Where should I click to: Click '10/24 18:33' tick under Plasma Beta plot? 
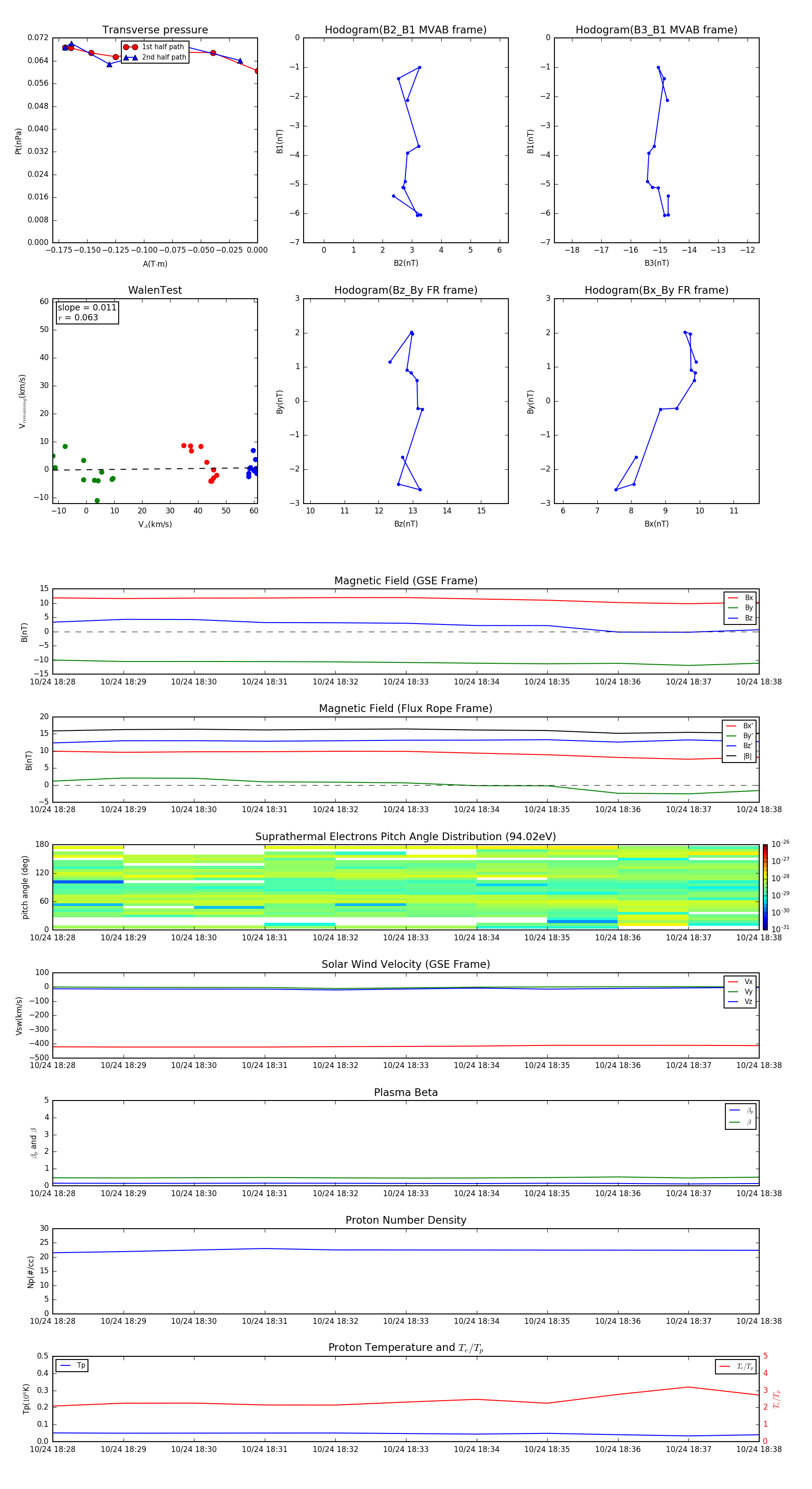(406, 1193)
